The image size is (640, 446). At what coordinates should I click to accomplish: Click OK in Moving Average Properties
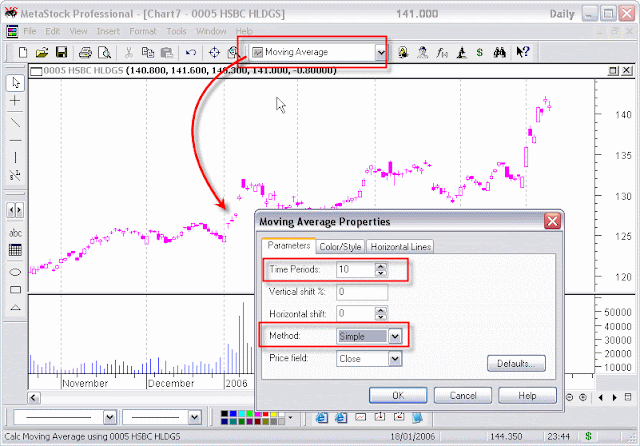pos(398,395)
